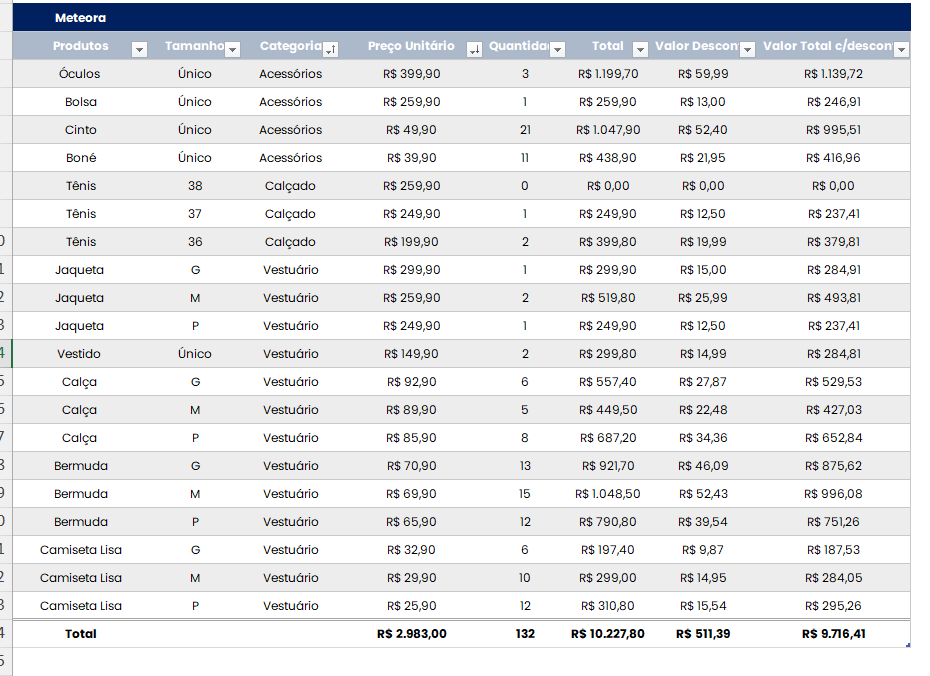
Task: Click Jaqueta size G product cell
Action: point(81,270)
